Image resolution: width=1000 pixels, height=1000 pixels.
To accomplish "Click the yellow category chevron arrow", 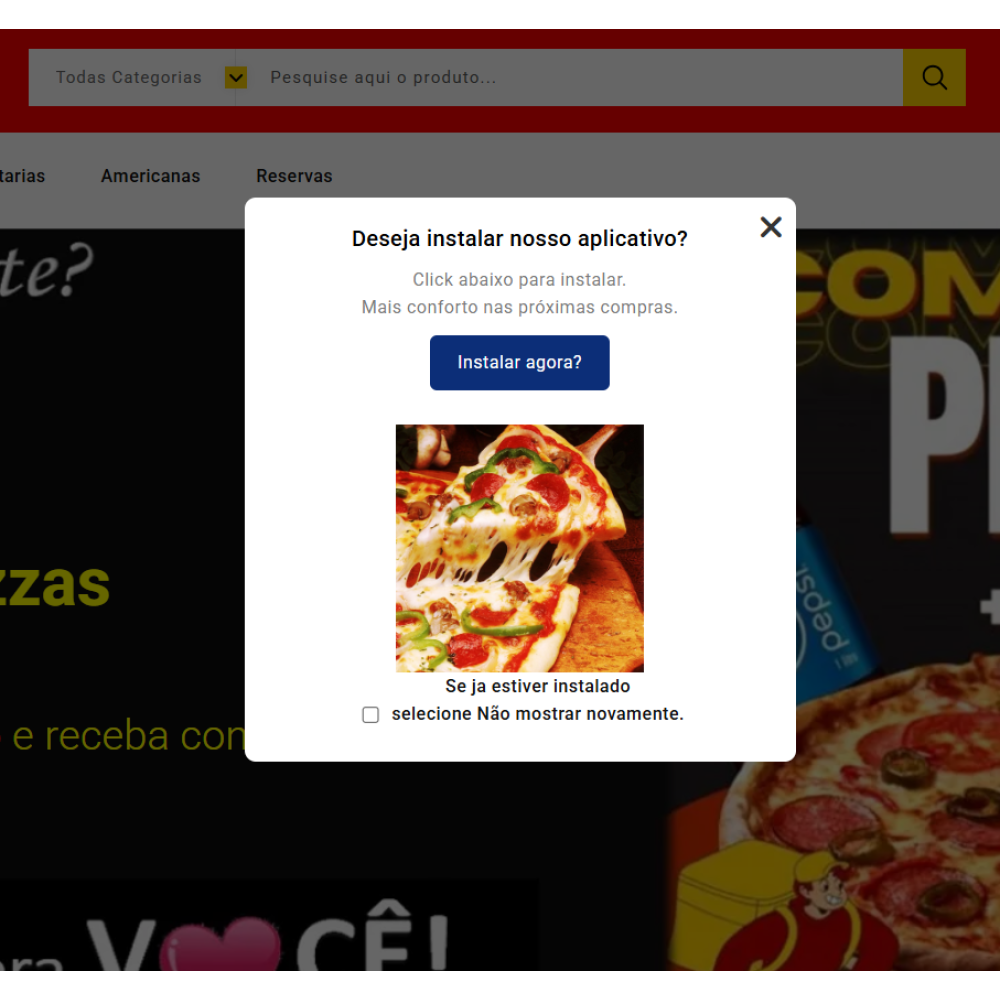I will coord(236,78).
